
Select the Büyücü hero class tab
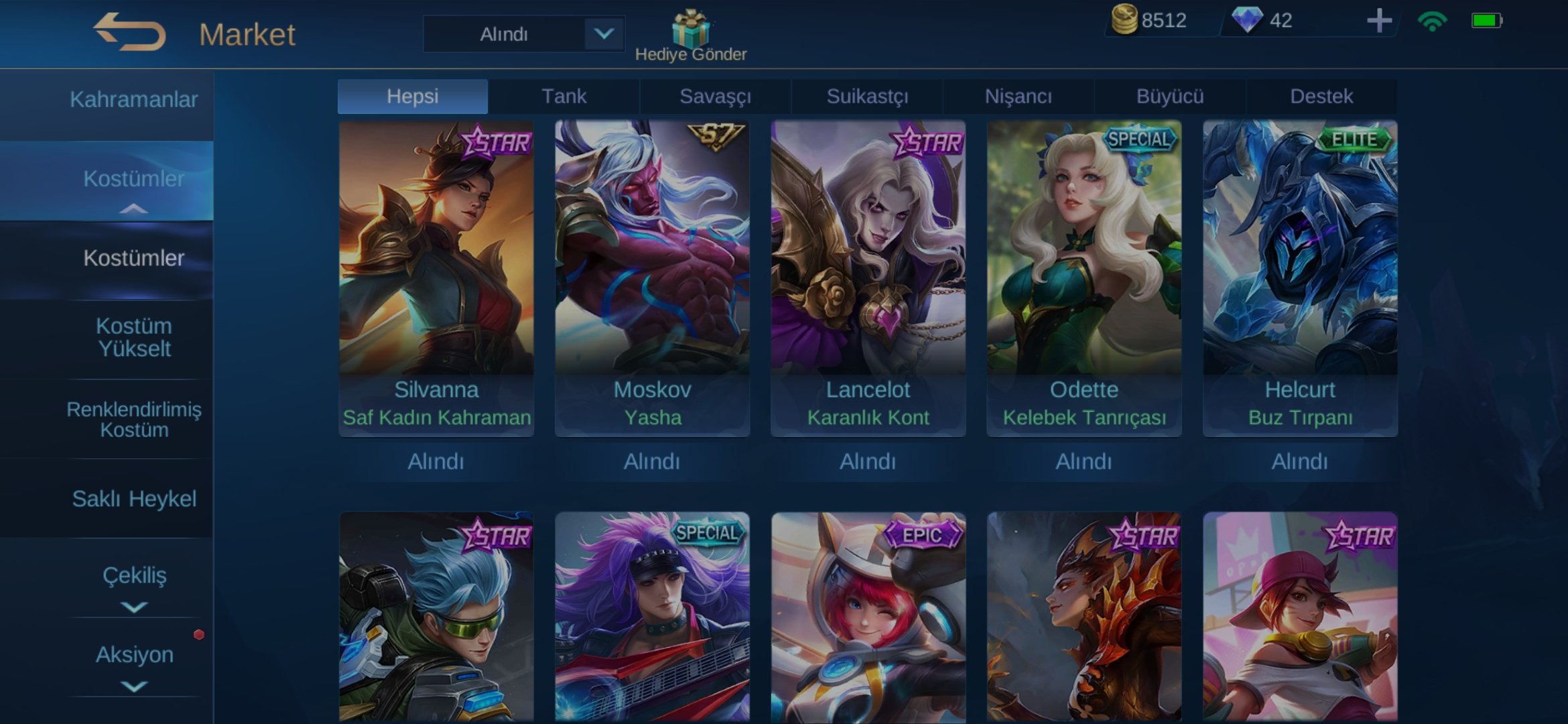click(1170, 97)
